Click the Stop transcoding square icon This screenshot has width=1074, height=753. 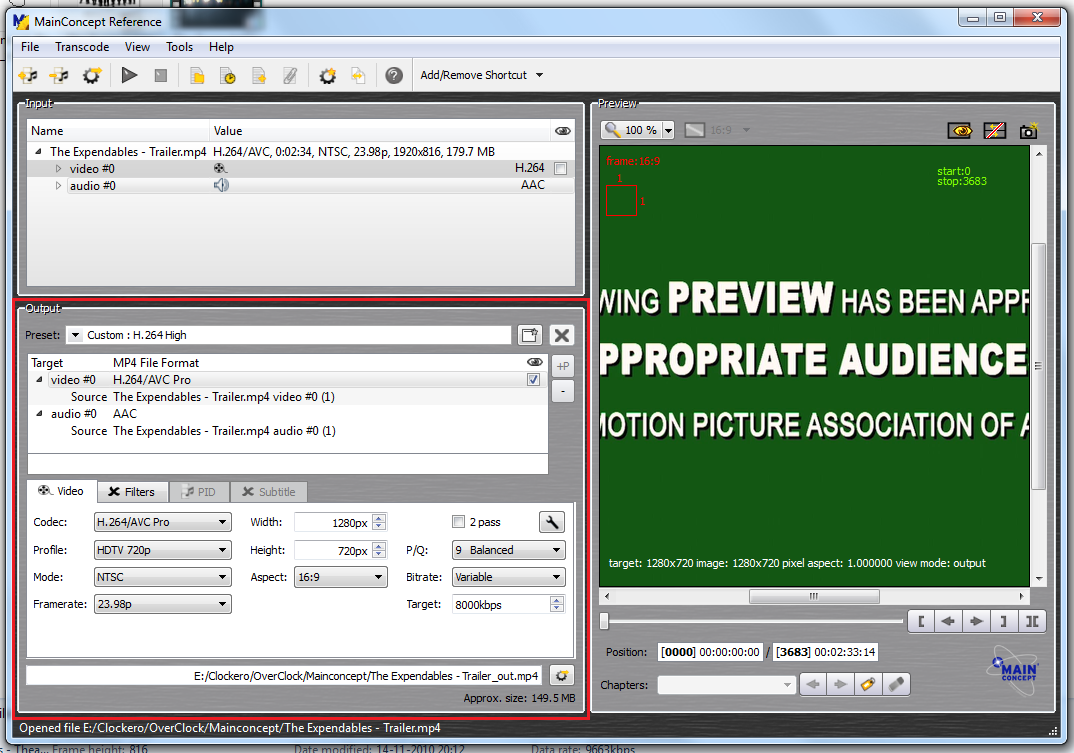coord(161,75)
